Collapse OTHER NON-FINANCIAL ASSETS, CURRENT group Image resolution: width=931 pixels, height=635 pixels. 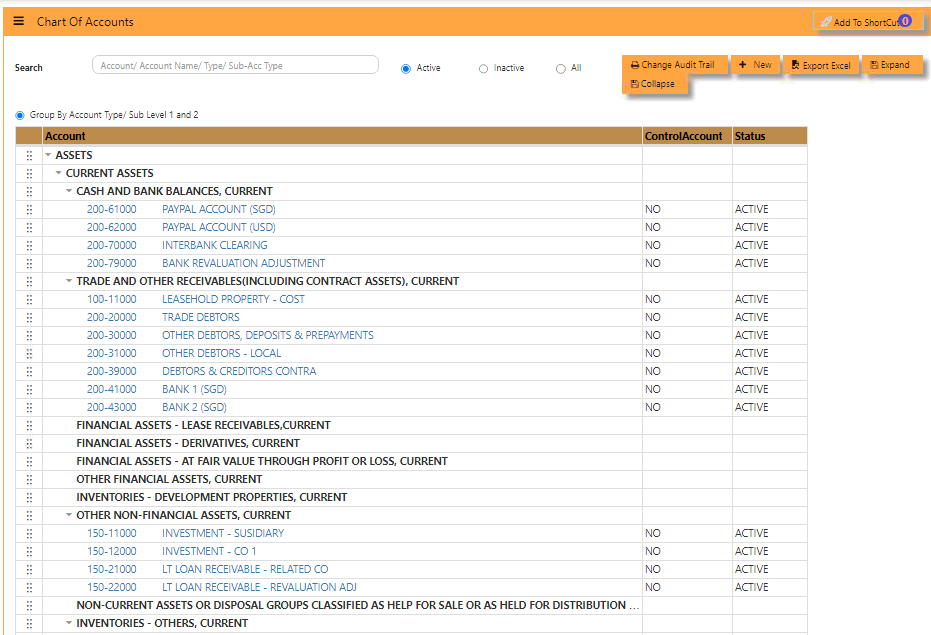coord(69,515)
